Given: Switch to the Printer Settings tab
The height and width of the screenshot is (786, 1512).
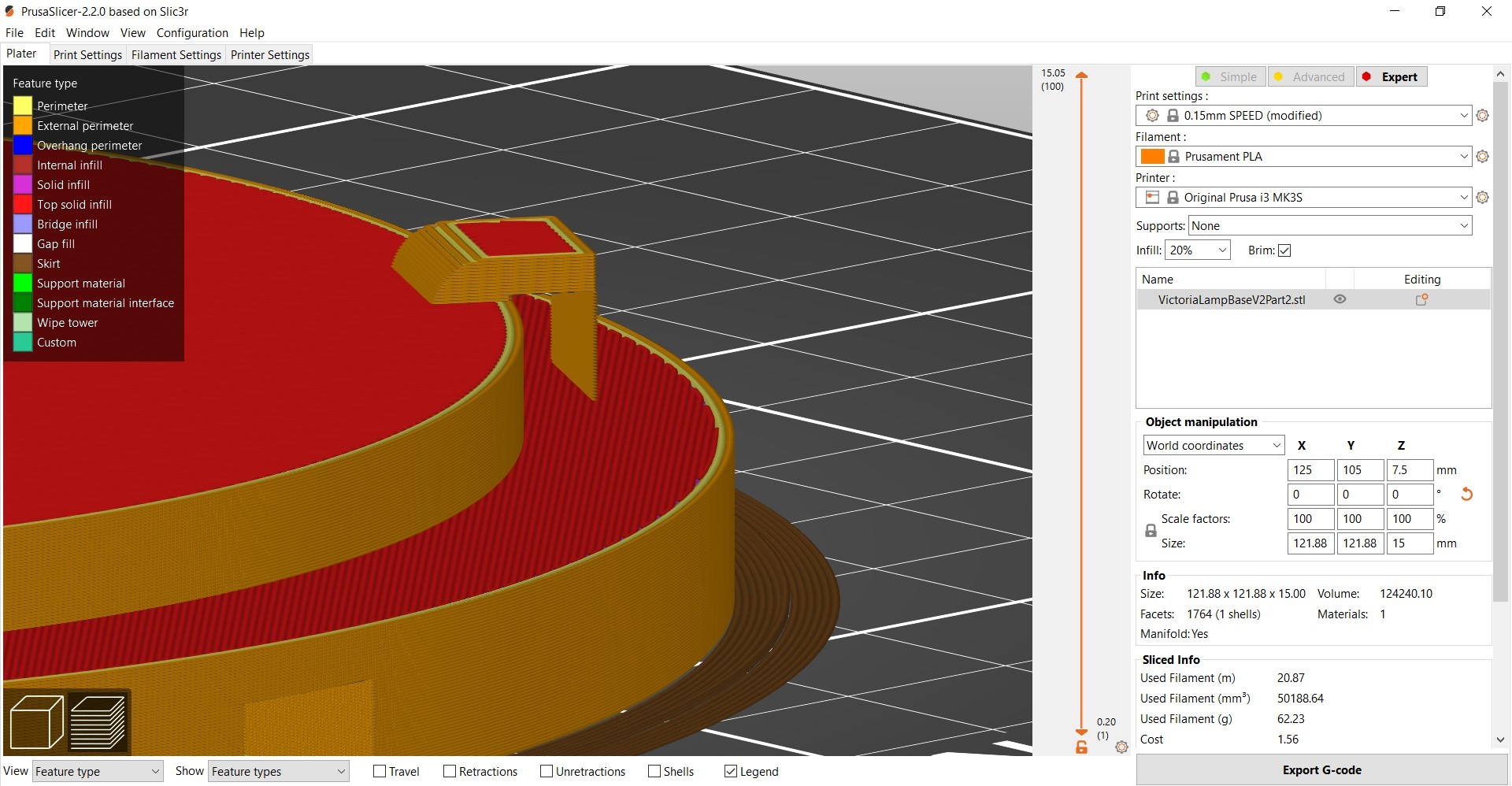Looking at the screenshot, I should coord(270,55).
